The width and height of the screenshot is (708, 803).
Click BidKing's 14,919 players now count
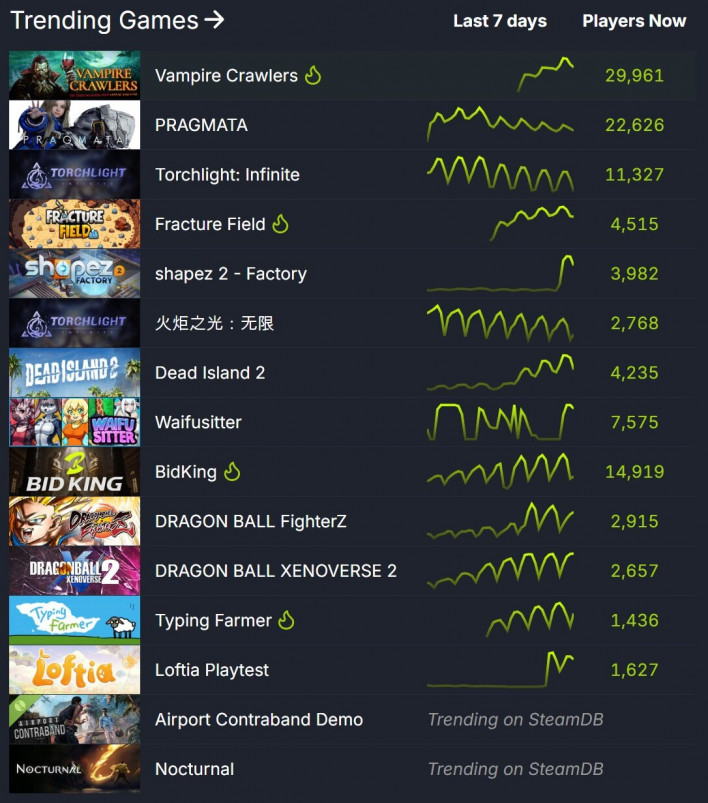(634, 471)
